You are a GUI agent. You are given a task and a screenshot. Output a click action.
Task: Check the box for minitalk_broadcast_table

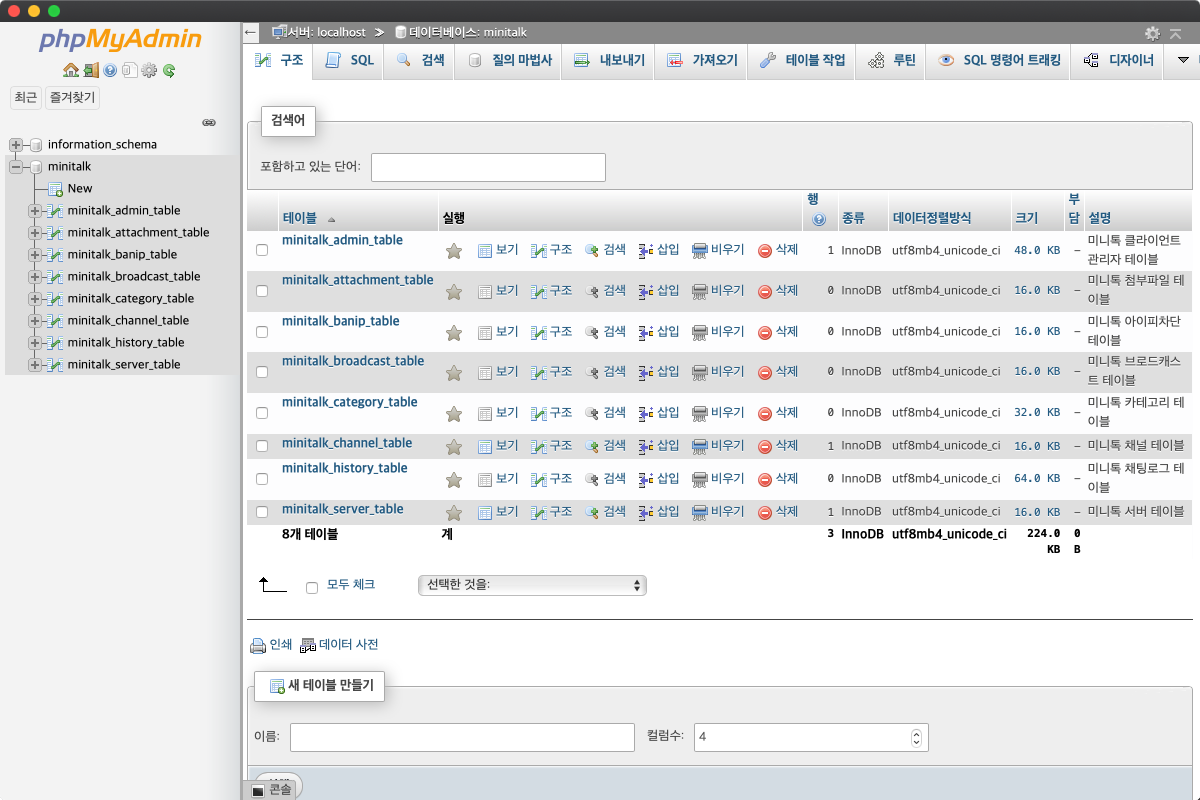click(262, 372)
